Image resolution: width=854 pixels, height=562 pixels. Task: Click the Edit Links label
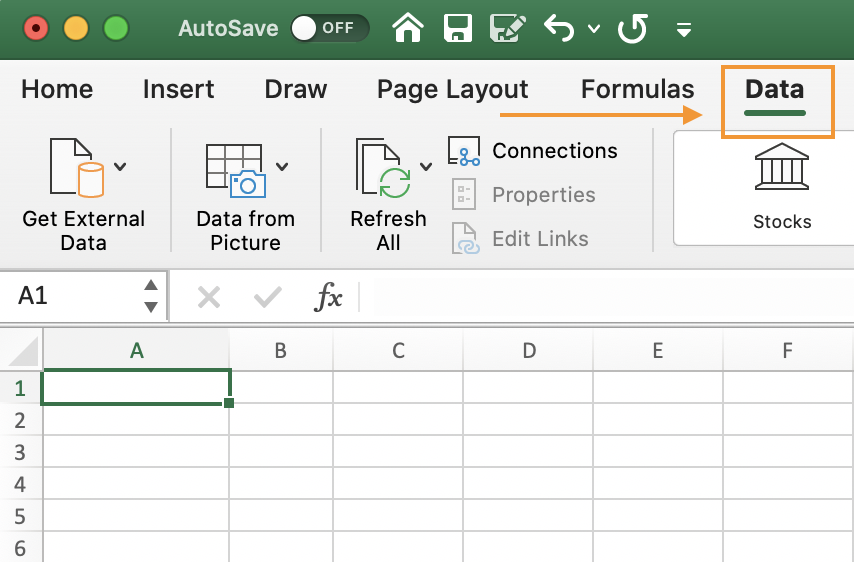[x=540, y=239]
